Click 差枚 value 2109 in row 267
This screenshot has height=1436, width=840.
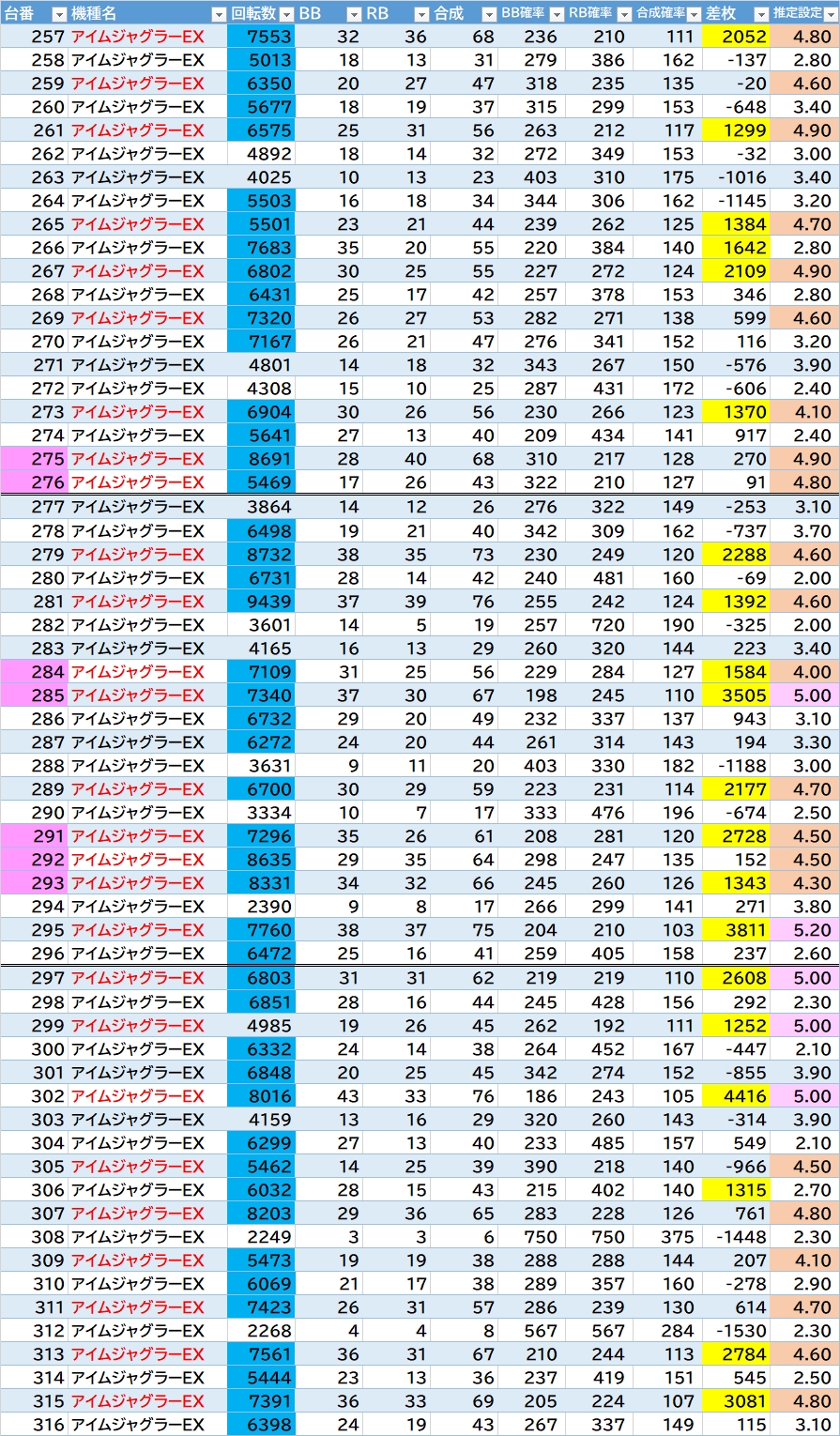[735, 271]
